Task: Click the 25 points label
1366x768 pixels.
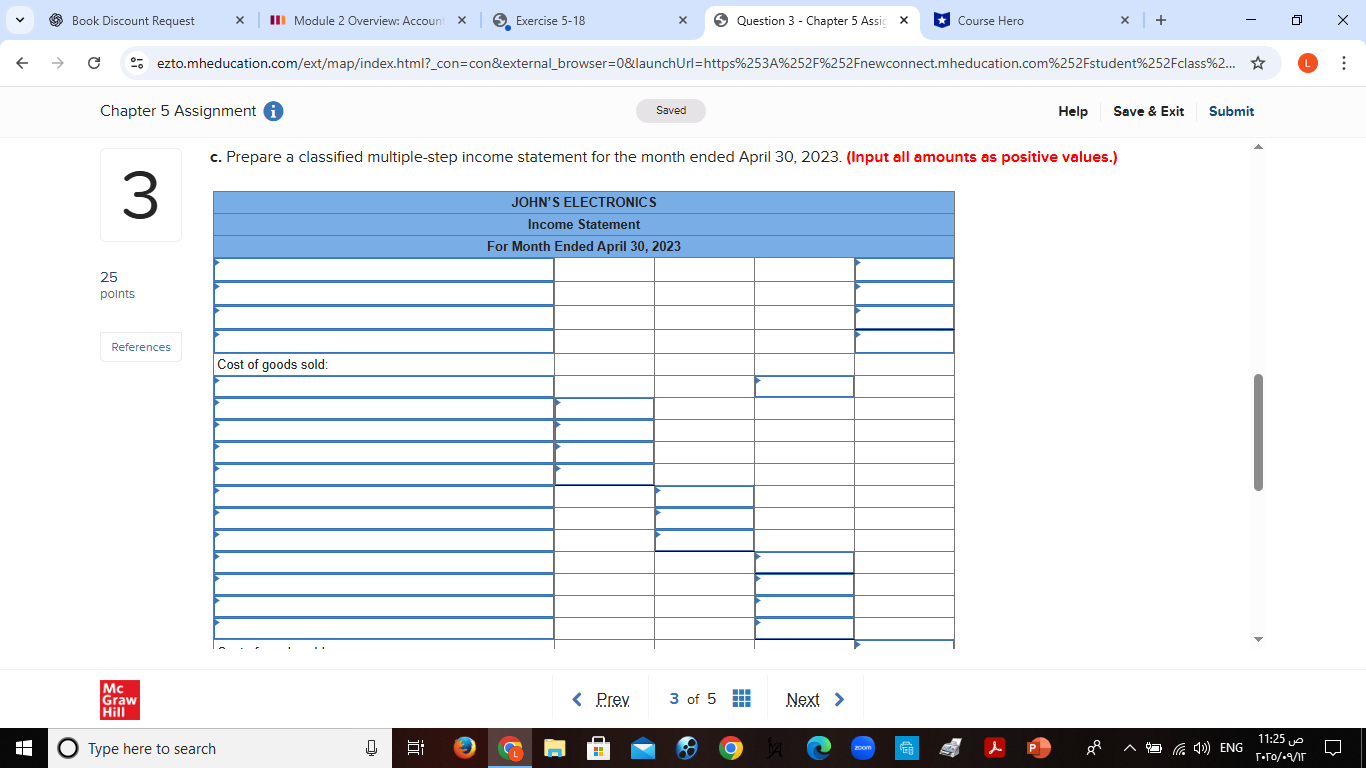Action: coord(117,285)
